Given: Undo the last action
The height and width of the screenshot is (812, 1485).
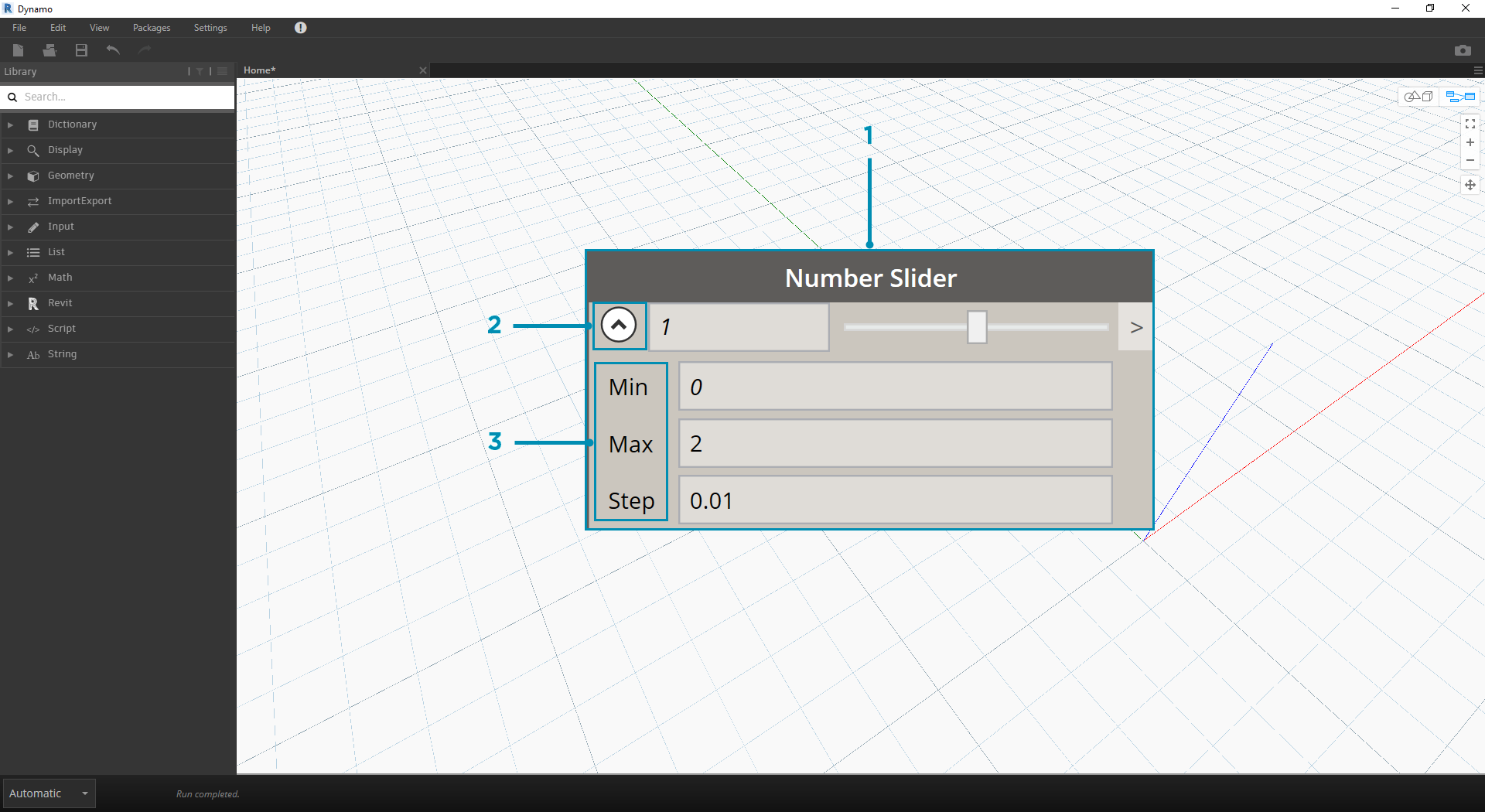Looking at the screenshot, I should 113,50.
